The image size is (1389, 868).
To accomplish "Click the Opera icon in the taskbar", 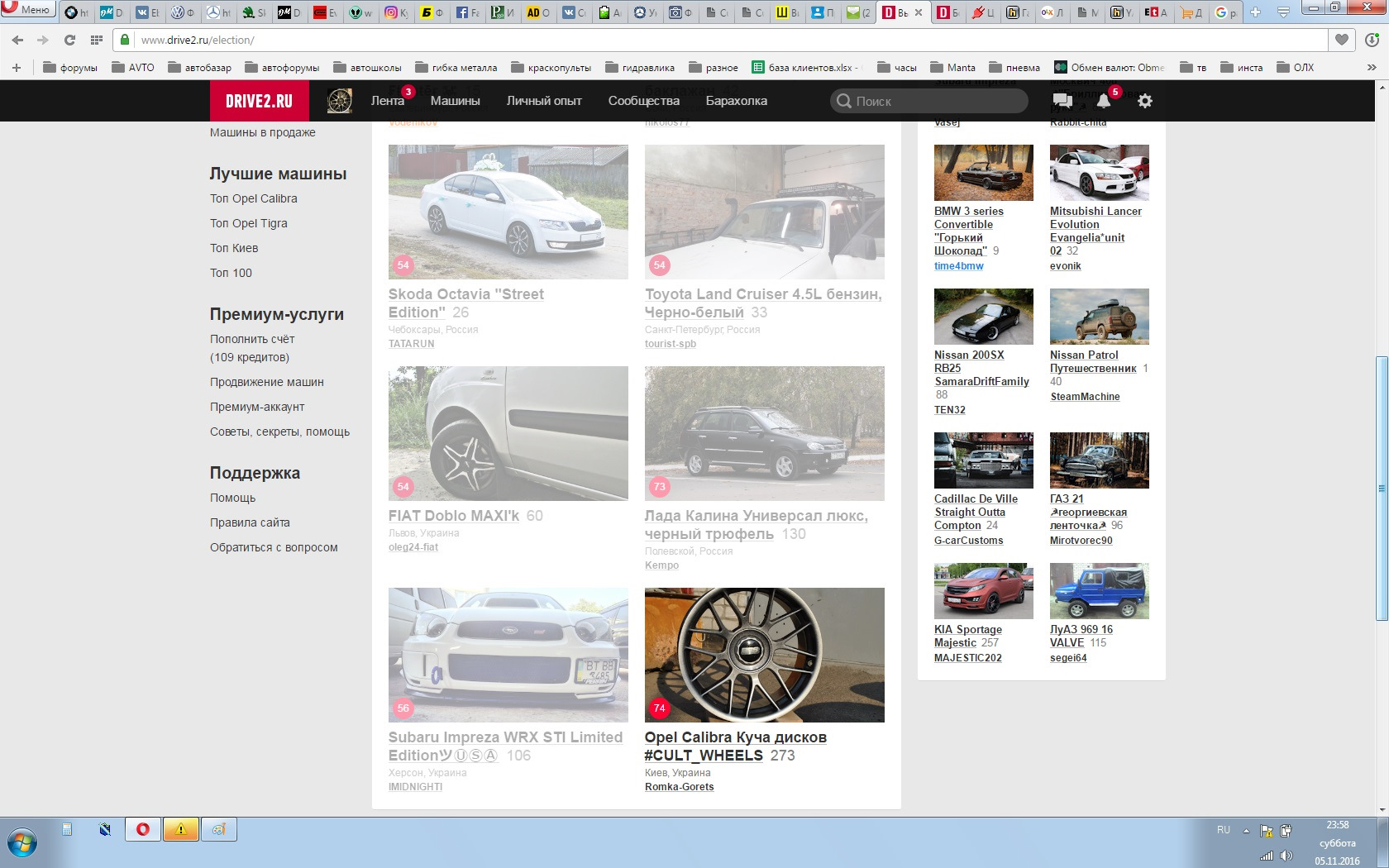I will (x=143, y=829).
